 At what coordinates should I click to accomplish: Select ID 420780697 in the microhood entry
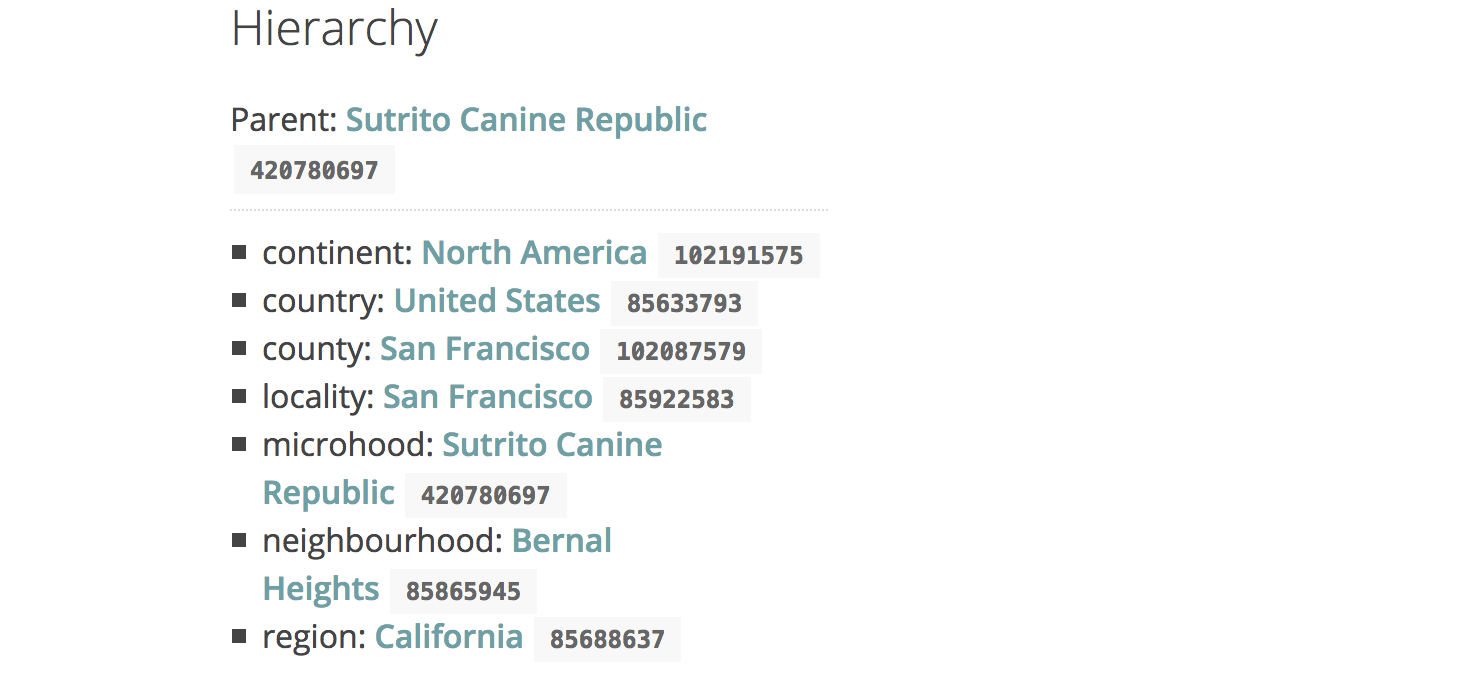tap(486, 495)
